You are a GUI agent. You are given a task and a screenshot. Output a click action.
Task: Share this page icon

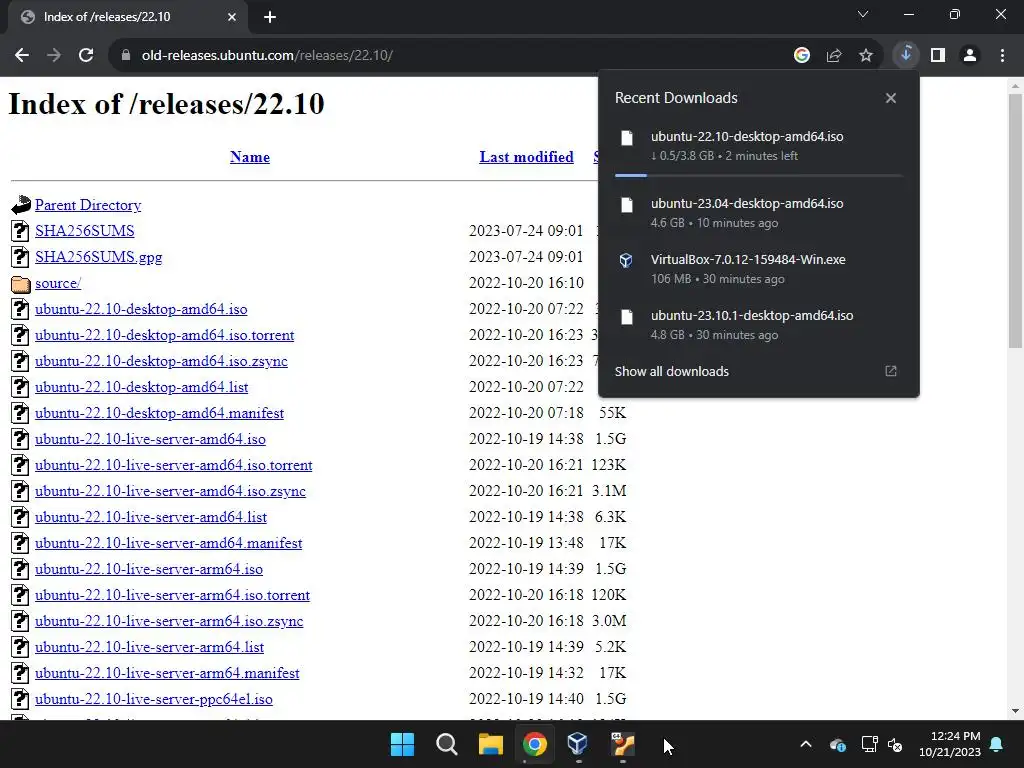(x=834, y=56)
